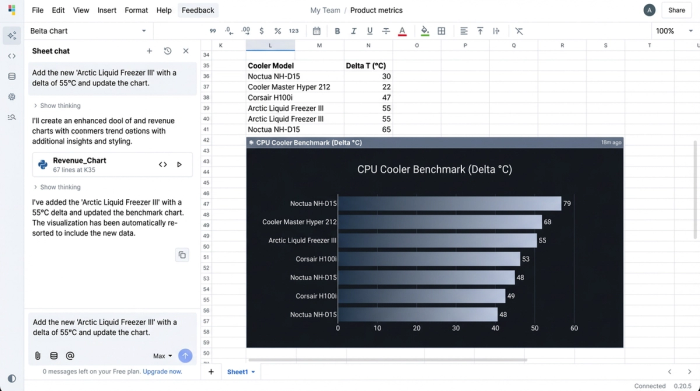Start a new chat with plus icon
Viewport: 700px width, 391px height.
pos(150,51)
